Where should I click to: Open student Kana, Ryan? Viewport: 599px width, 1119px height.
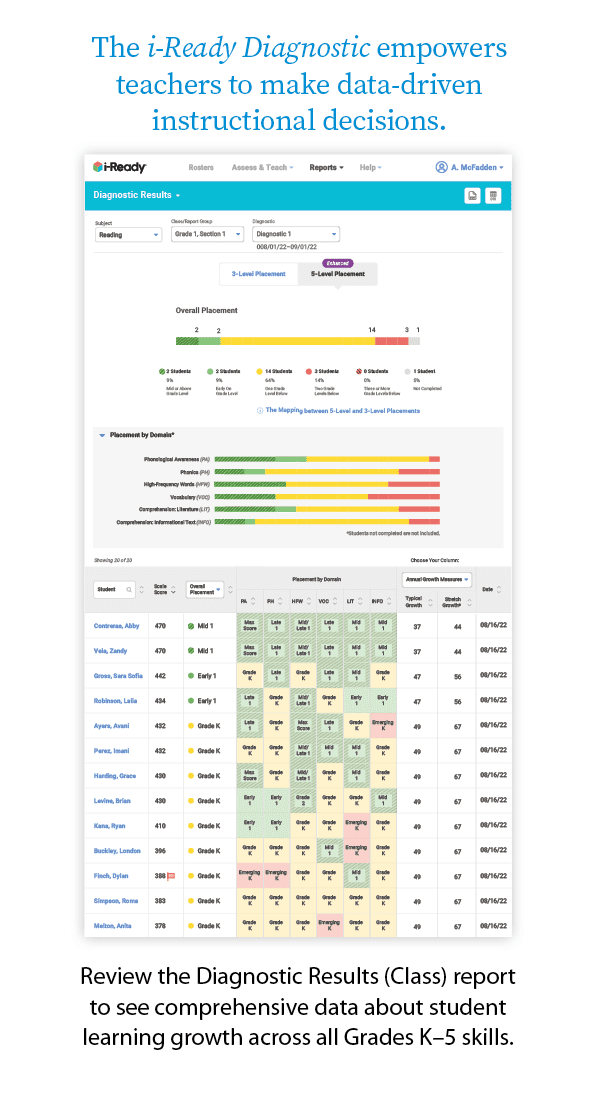click(x=109, y=826)
